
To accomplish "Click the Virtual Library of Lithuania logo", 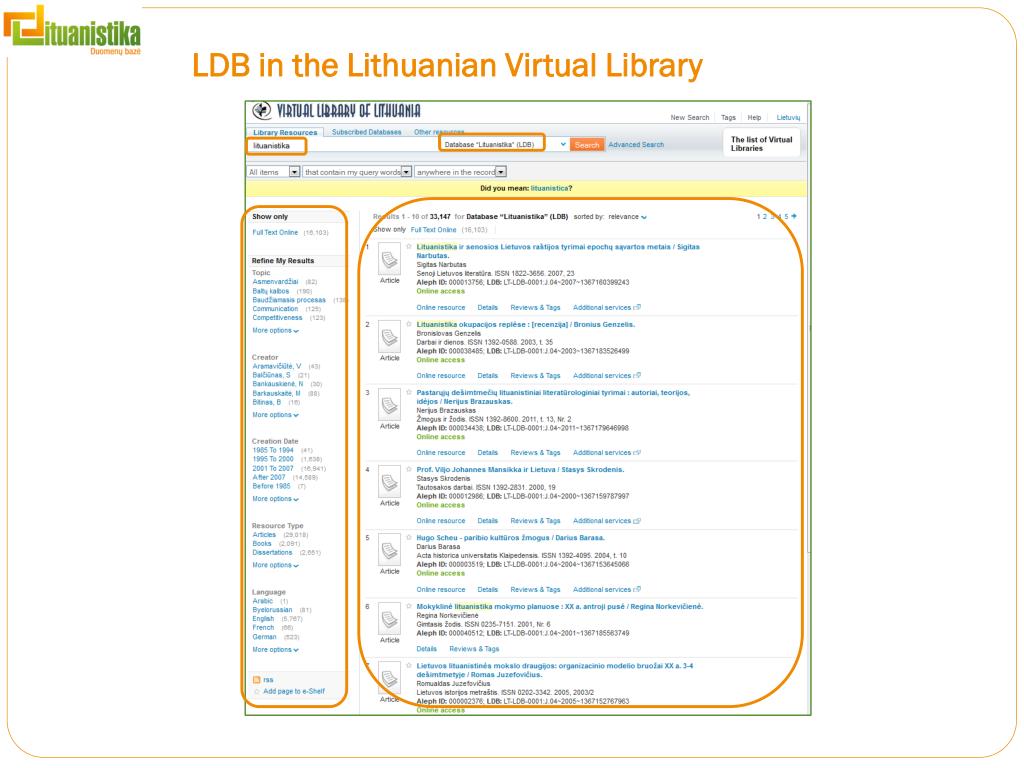I will [x=337, y=111].
